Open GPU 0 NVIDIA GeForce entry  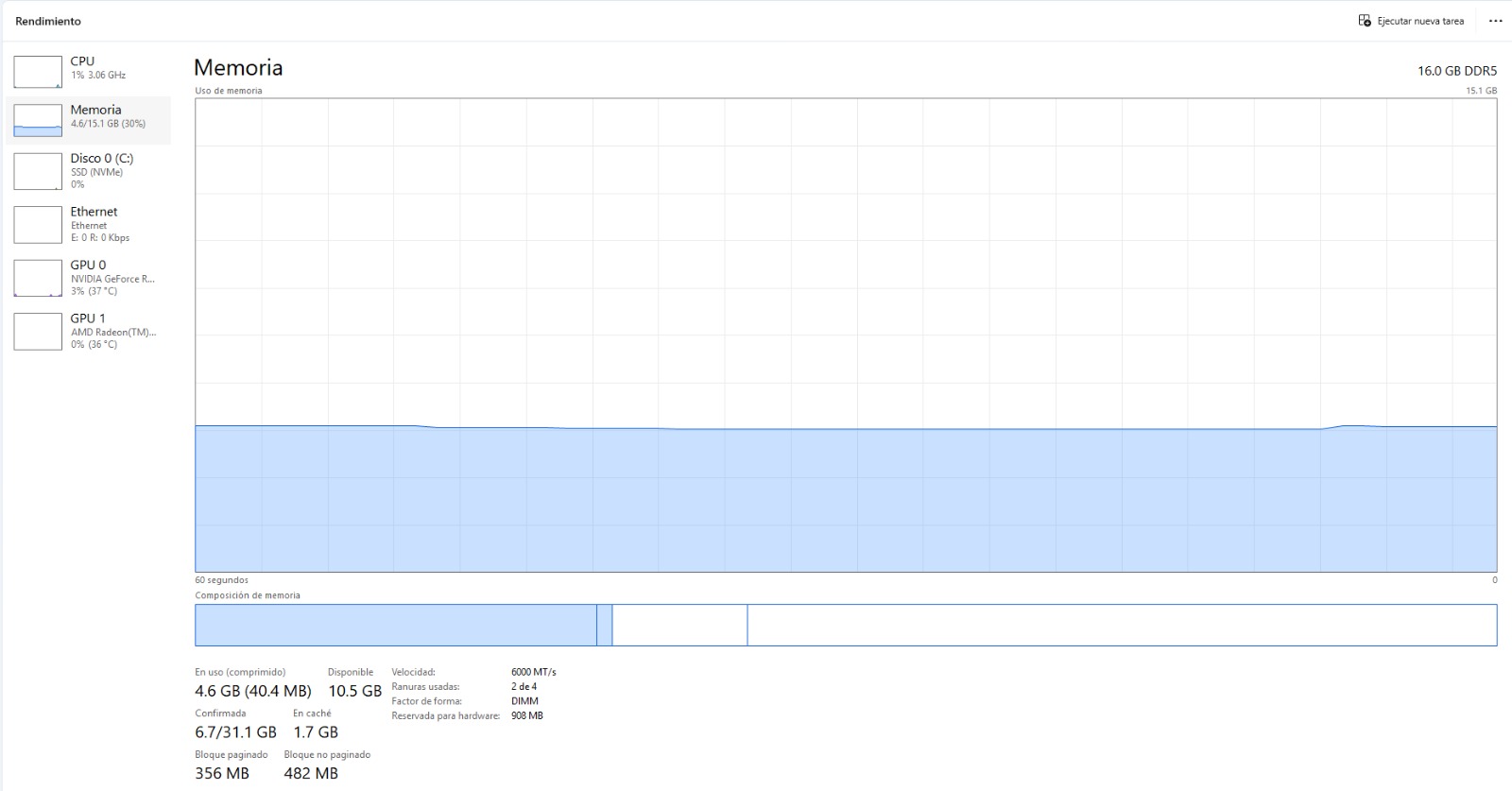tap(89, 278)
